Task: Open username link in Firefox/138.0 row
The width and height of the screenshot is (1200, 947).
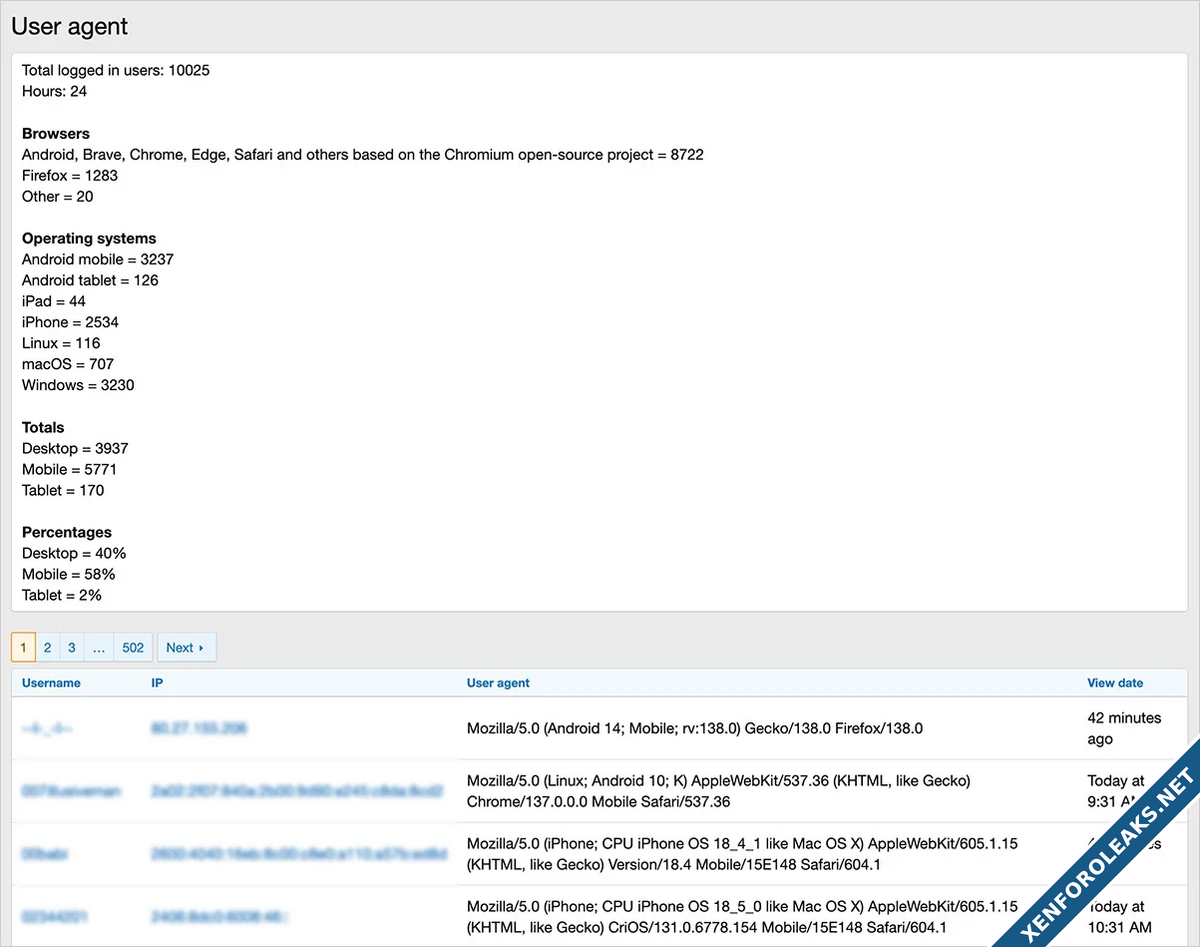Action: click(x=47, y=729)
